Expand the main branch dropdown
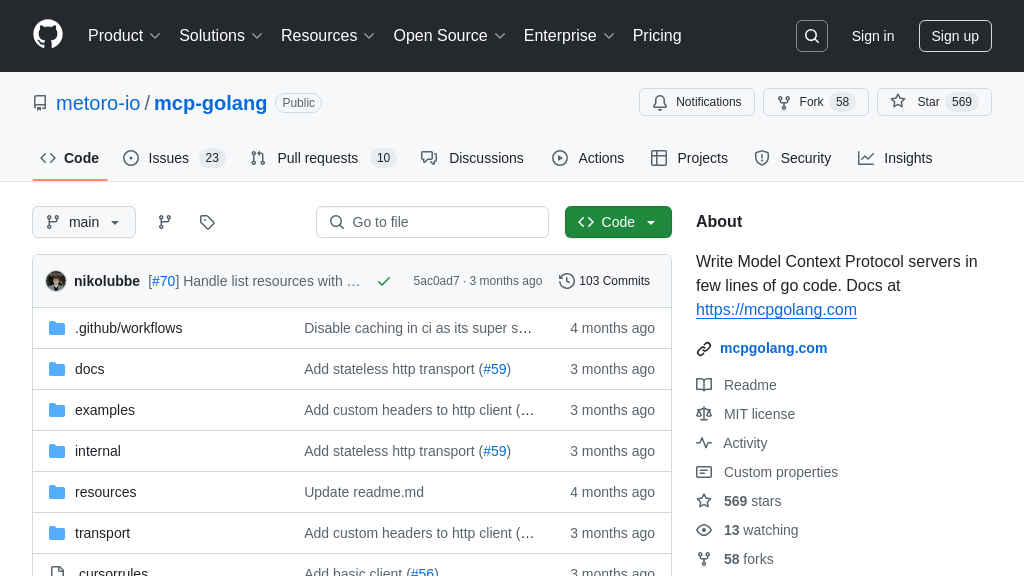The image size is (1024, 576). click(84, 222)
